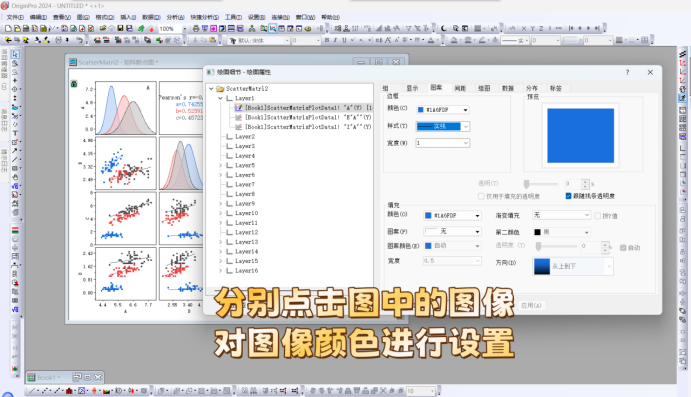Toggle the Auto checkbox beside gradient transparency

(623, 248)
